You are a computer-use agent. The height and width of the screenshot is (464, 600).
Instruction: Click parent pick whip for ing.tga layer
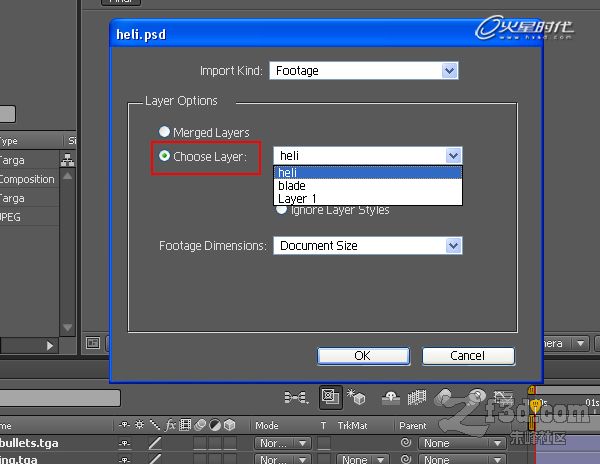click(405, 458)
